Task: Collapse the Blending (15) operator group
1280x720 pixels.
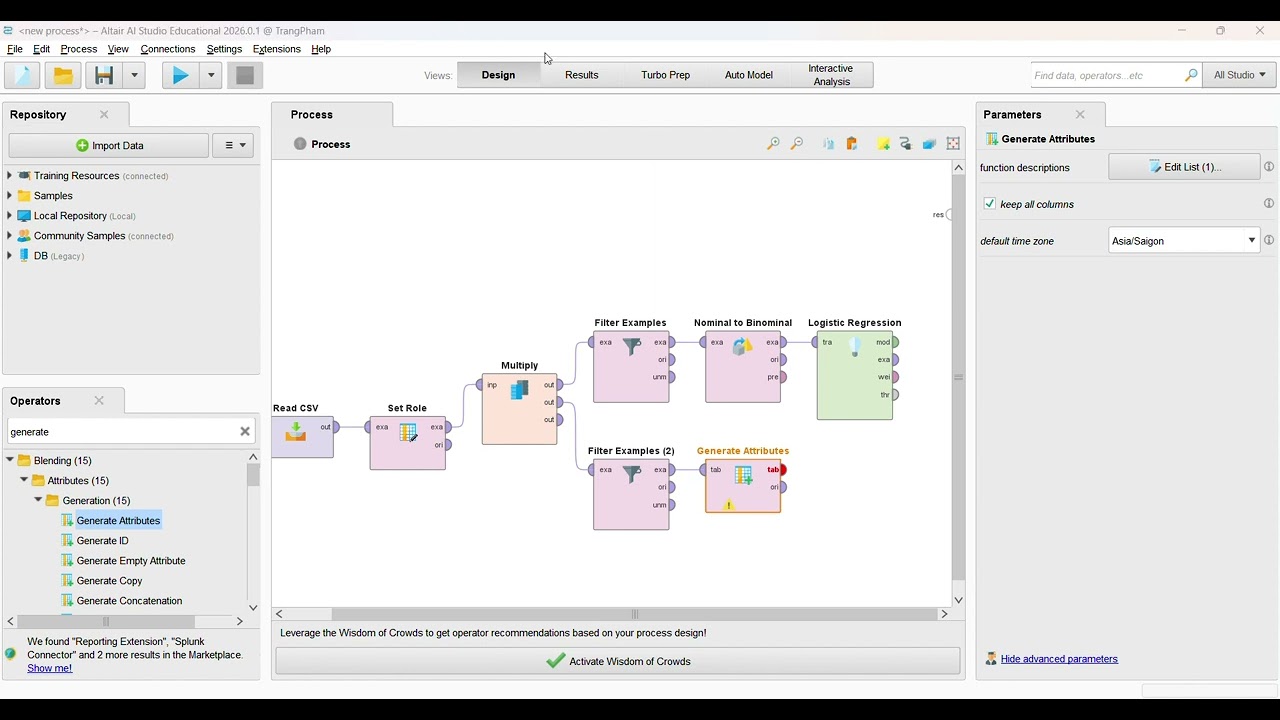Action: coord(10,461)
